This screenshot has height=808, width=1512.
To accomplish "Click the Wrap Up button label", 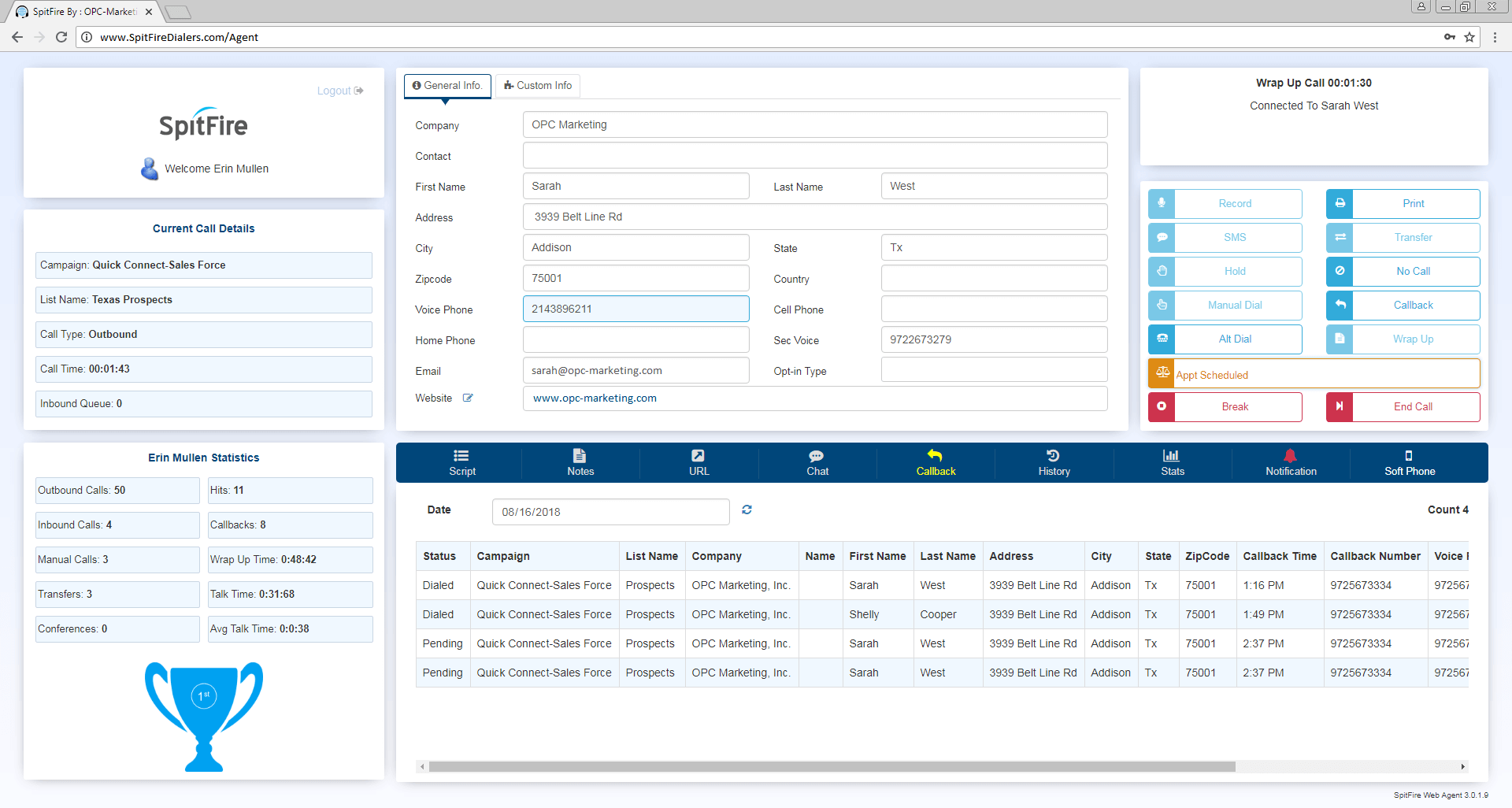I will 1413,339.
